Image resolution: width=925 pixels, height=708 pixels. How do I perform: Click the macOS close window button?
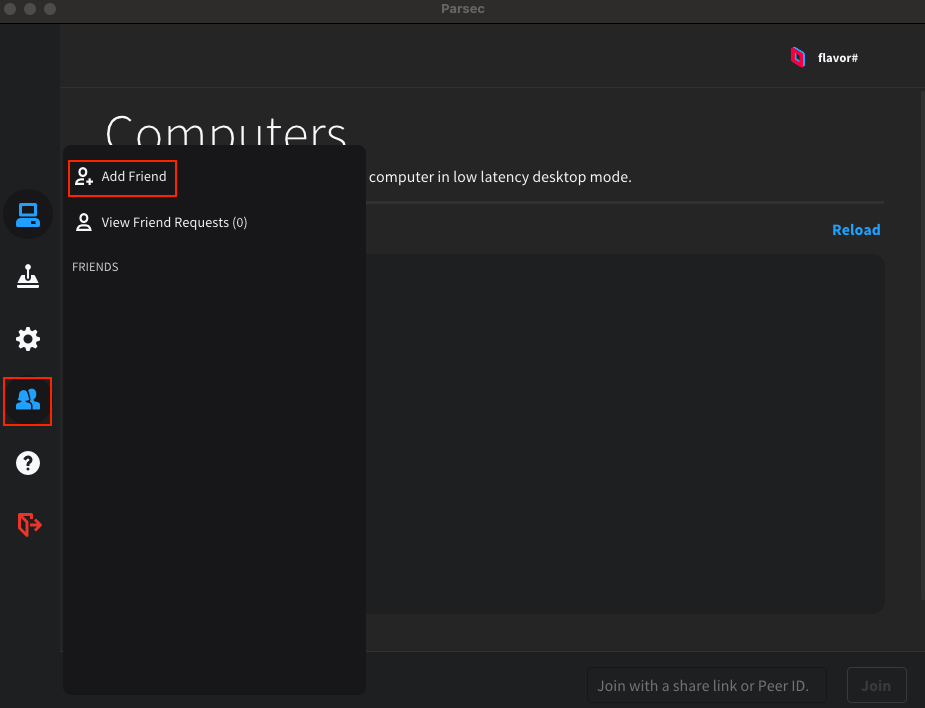pos(10,9)
